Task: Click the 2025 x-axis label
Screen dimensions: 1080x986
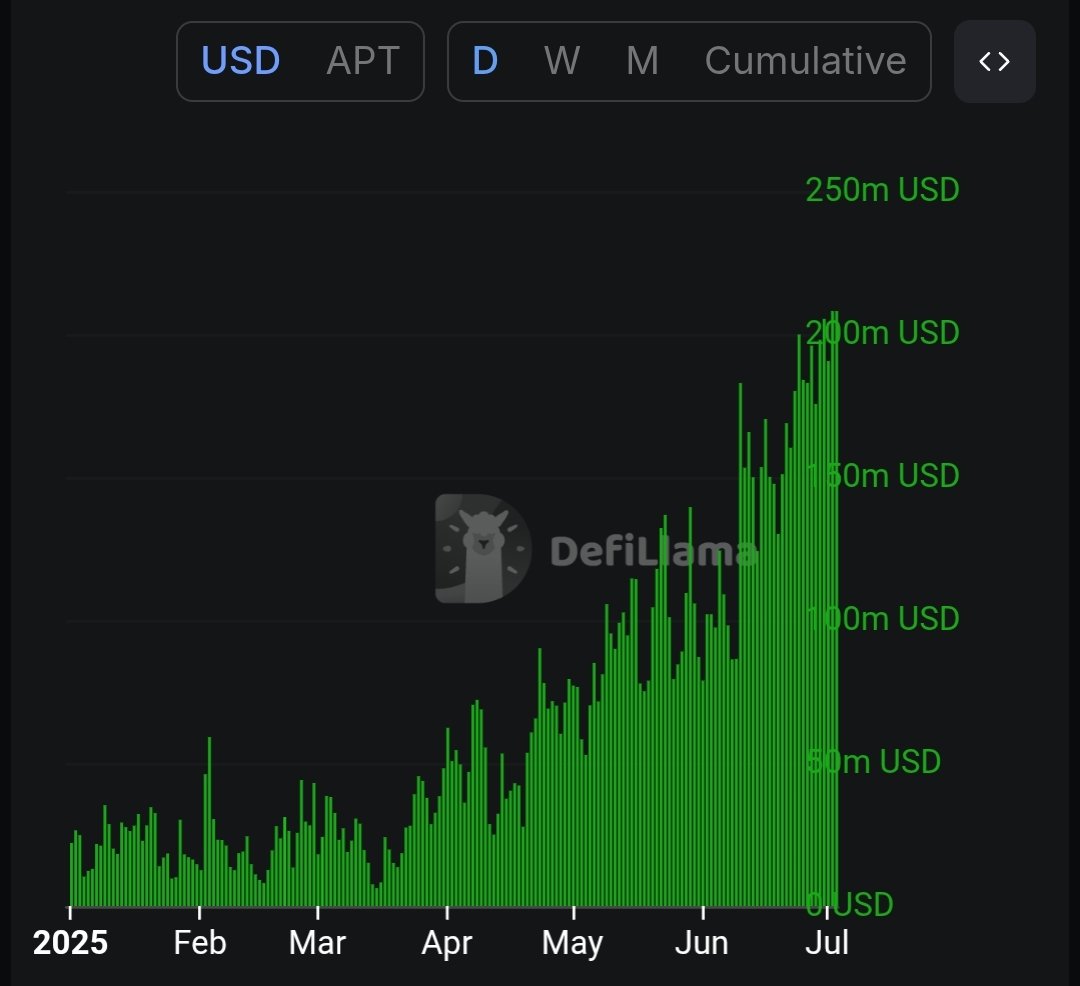Action: click(70, 943)
